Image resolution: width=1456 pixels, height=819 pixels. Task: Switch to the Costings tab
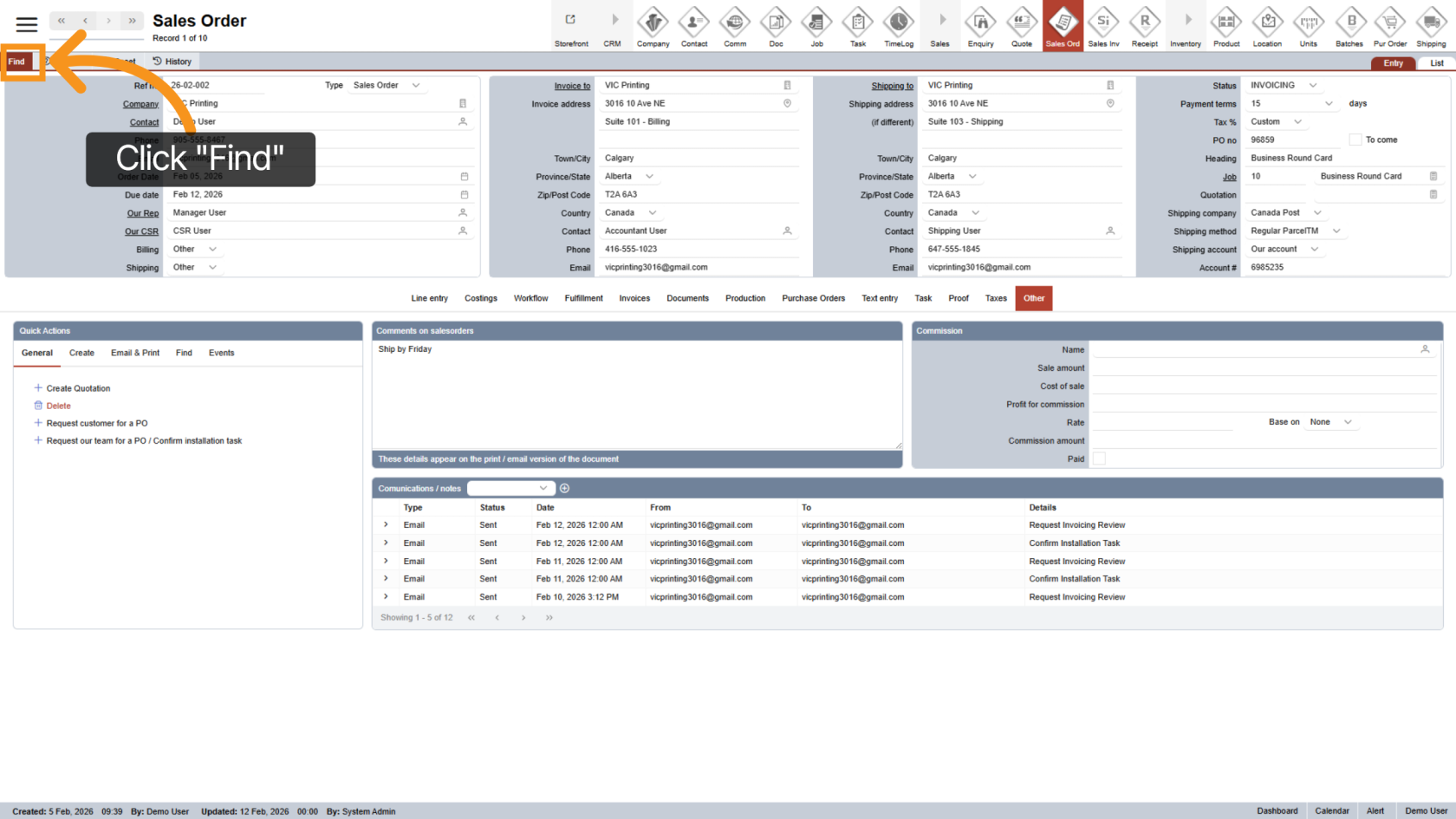480,298
